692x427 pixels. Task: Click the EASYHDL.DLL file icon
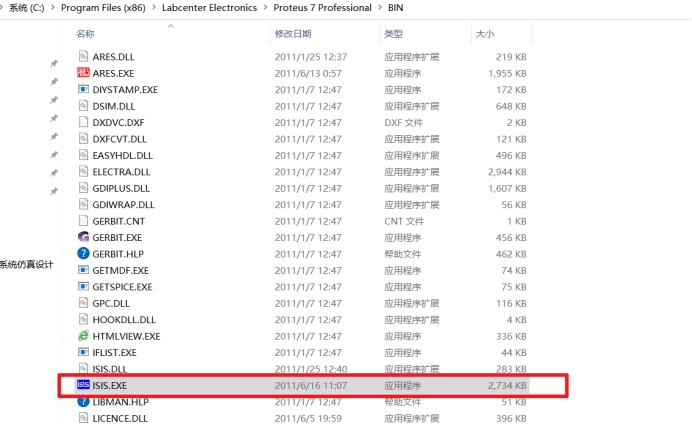pos(83,155)
